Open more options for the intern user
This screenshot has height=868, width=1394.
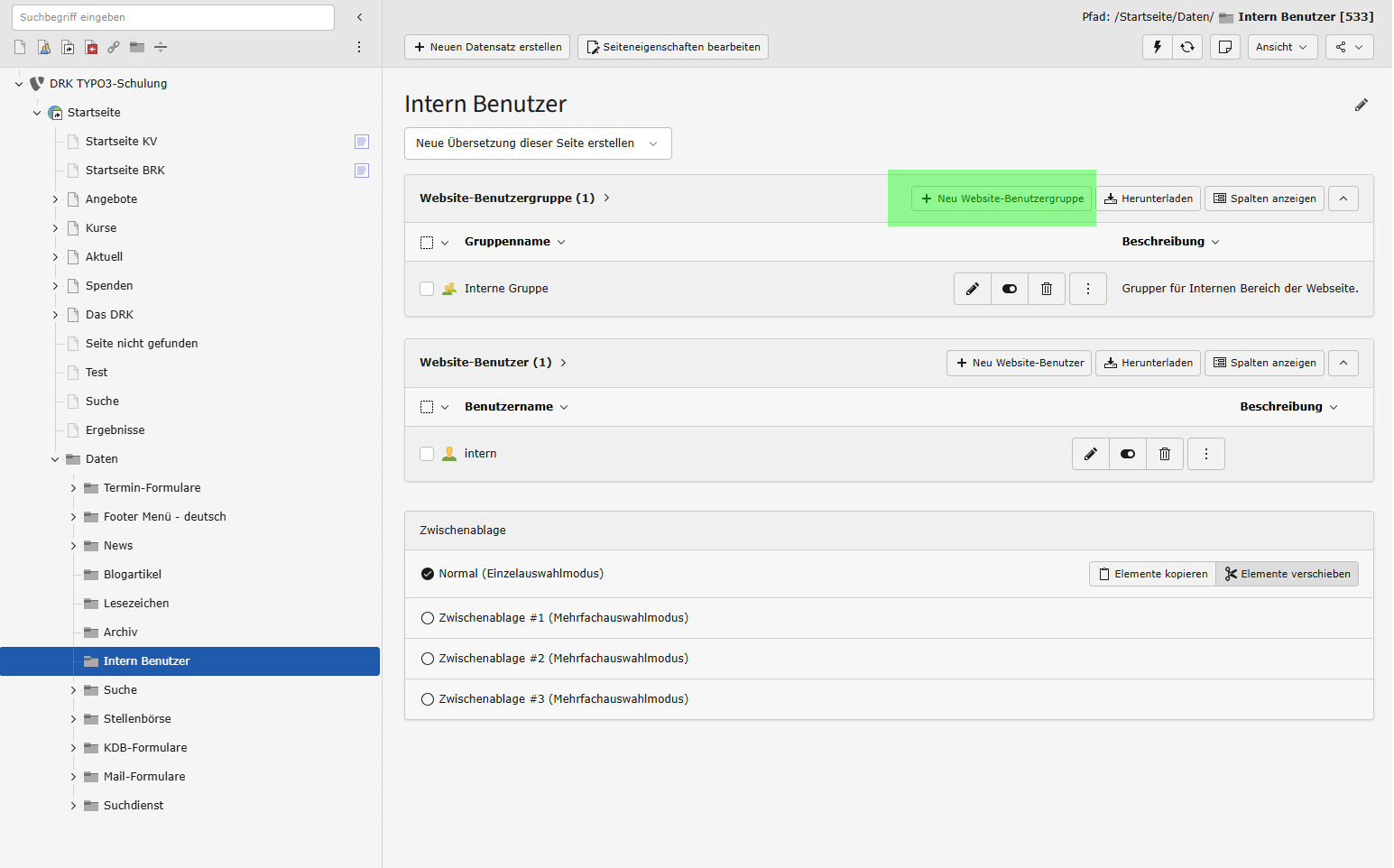click(1206, 454)
